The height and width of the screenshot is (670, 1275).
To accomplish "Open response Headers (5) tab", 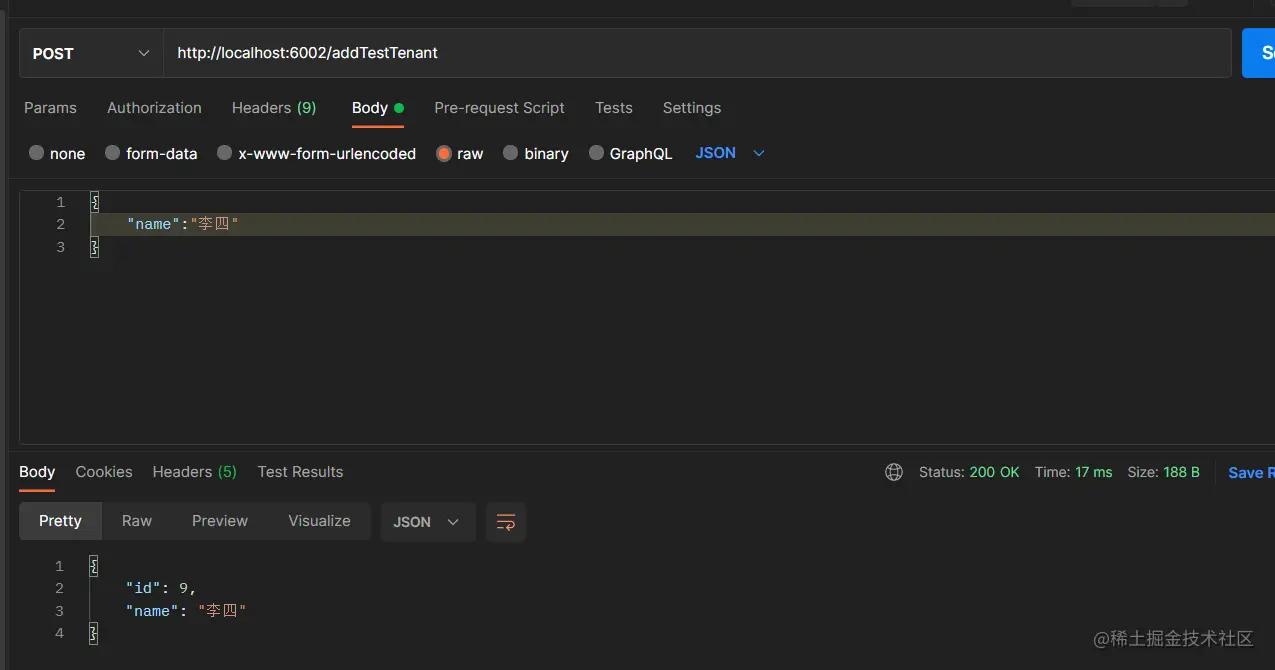I will (x=195, y=472).
